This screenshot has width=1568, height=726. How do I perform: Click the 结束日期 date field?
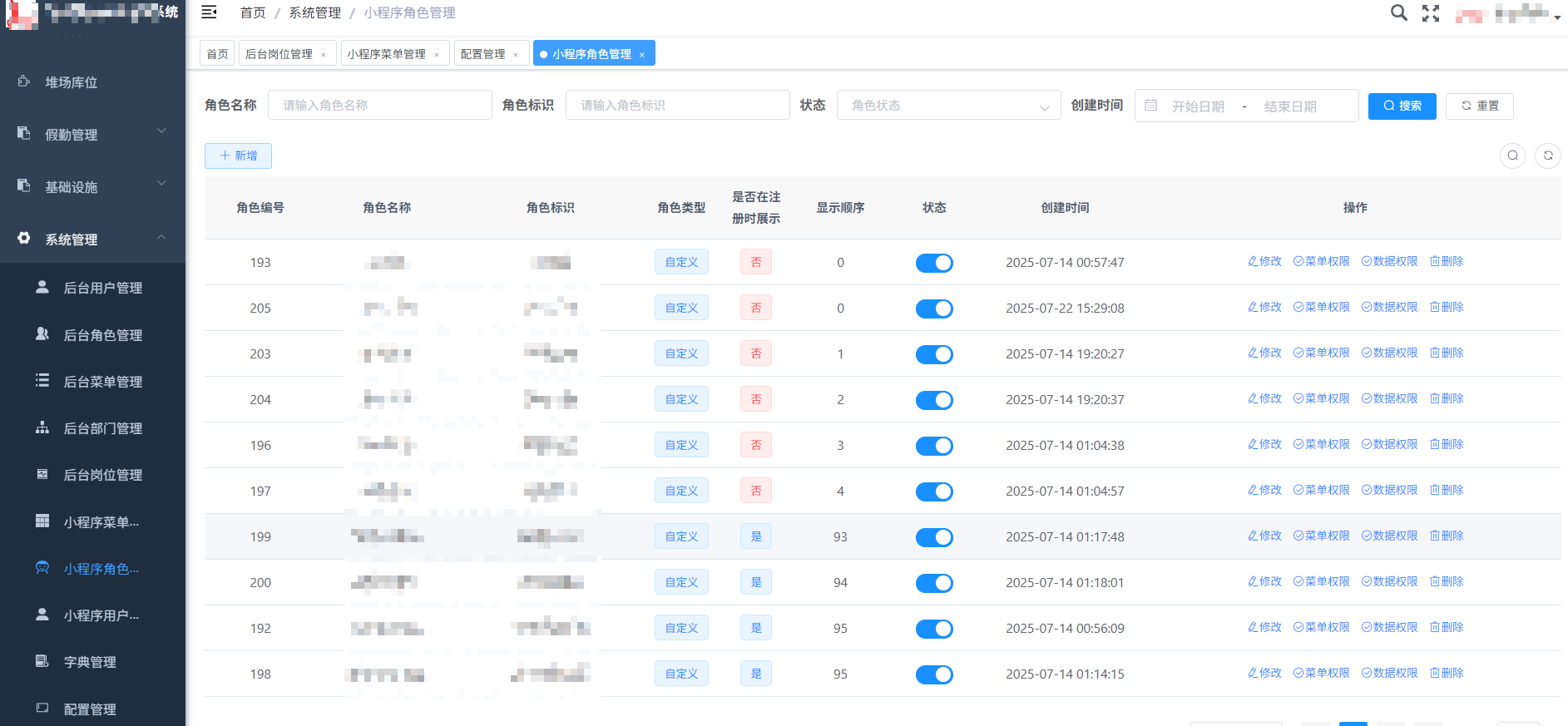click(1290, 106)
